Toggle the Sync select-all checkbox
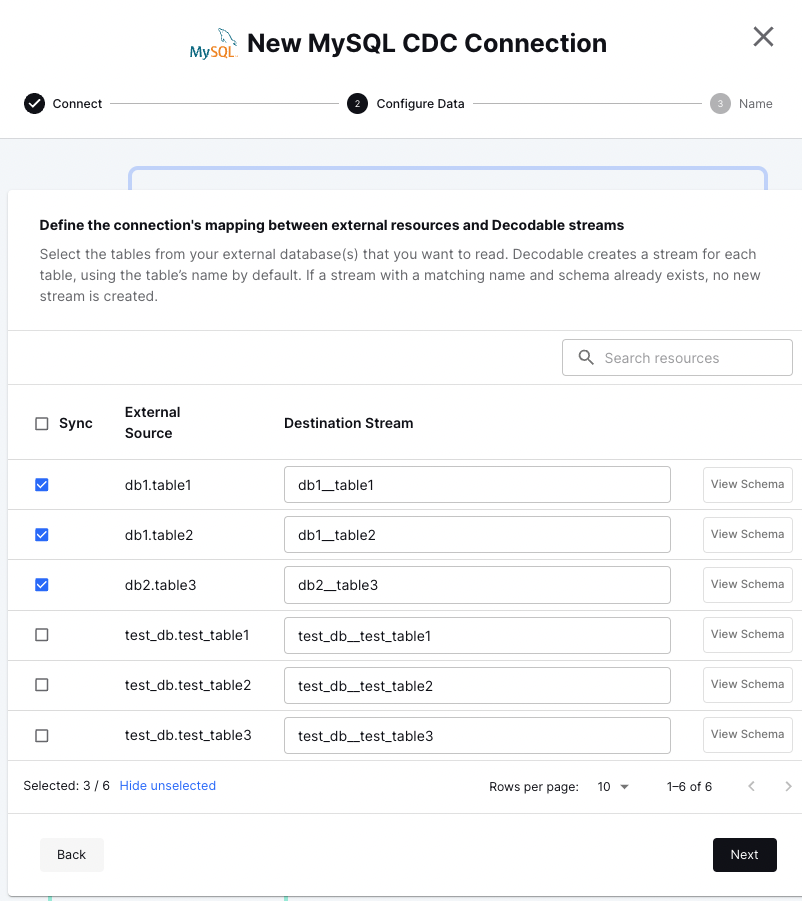 (x=41, y=423)
